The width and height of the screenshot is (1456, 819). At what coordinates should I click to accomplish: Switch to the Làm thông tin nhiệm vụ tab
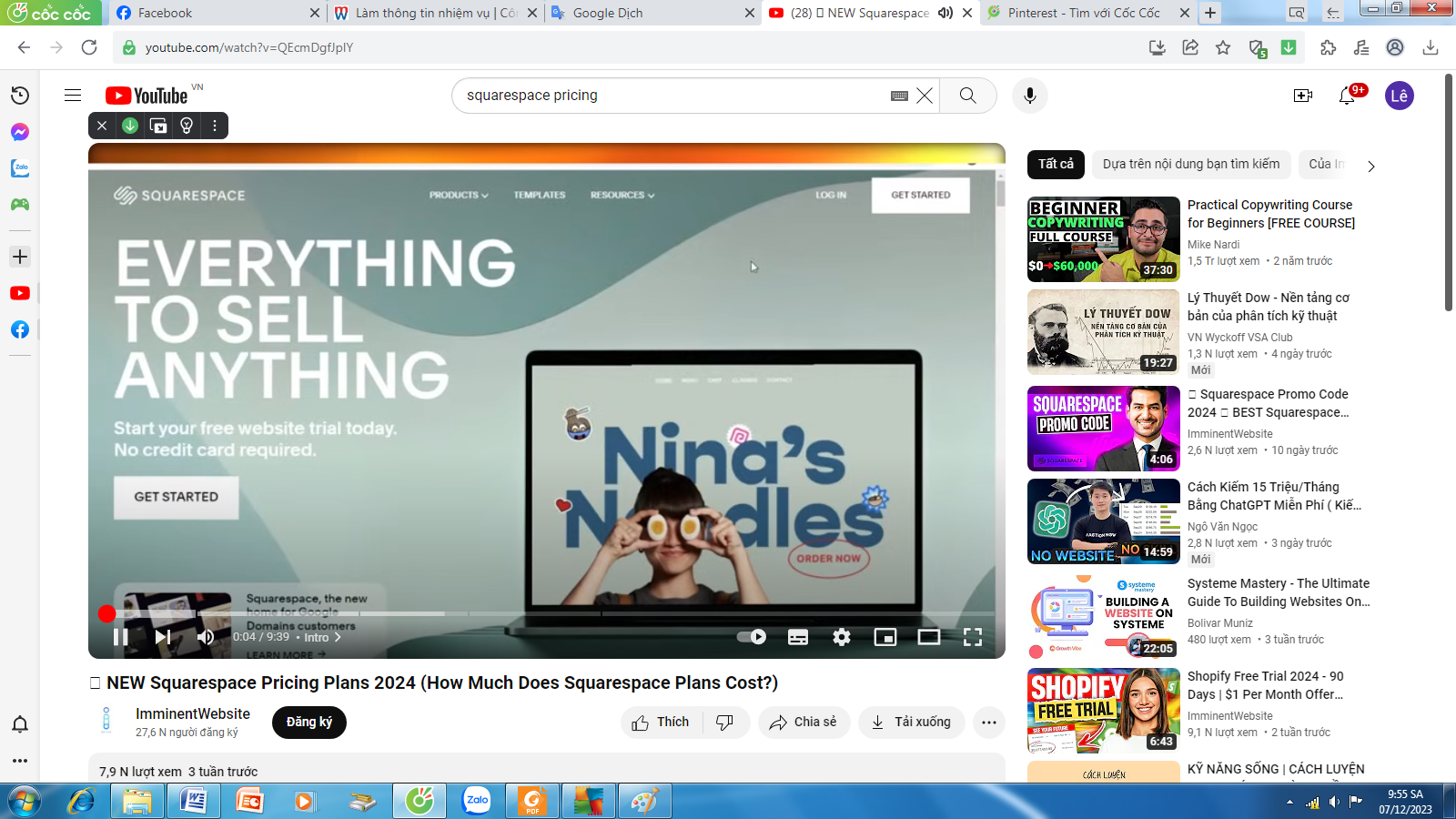click(x=435, y=13)
